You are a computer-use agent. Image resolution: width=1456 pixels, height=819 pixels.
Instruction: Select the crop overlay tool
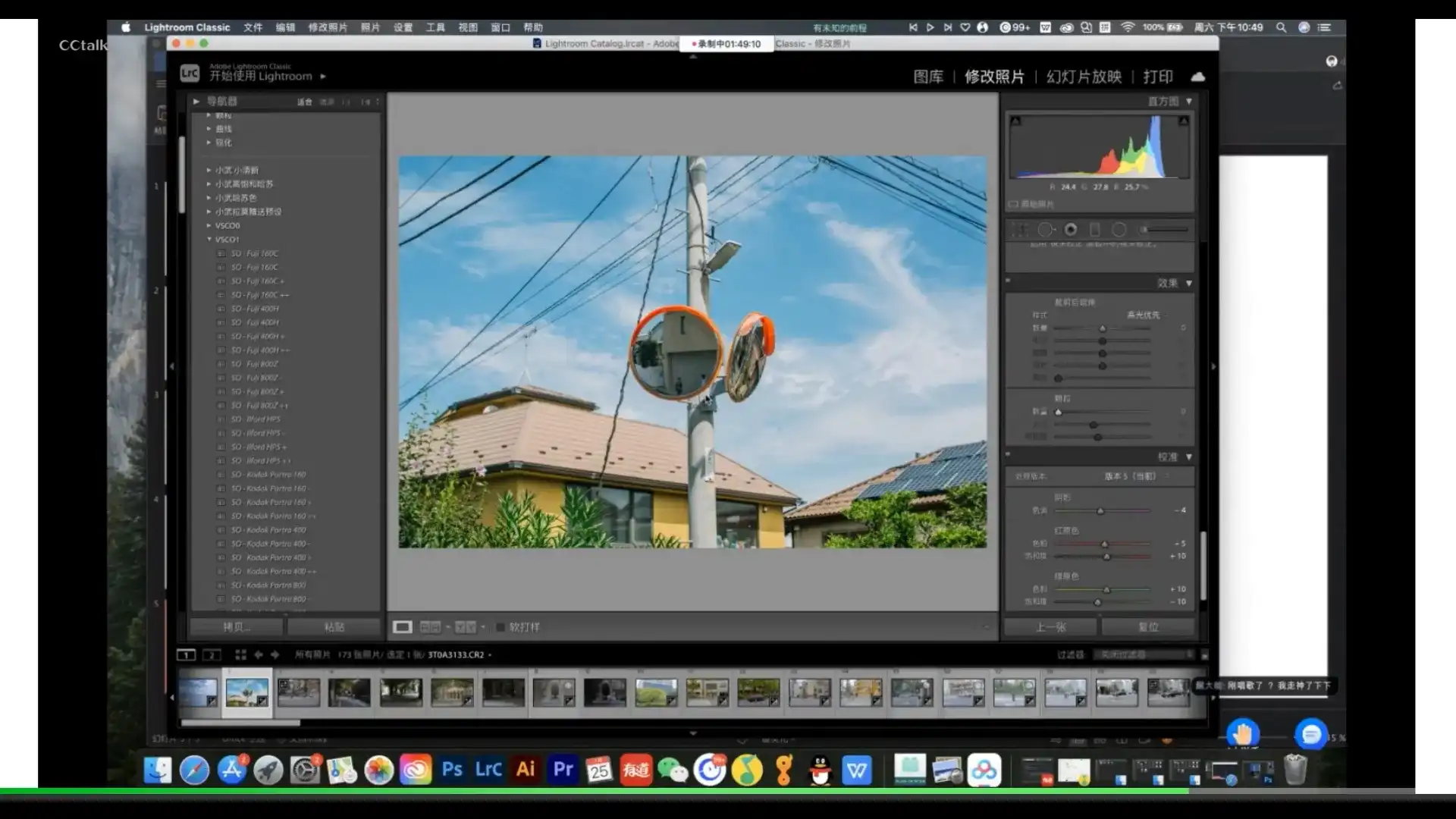pos(1020,229)
